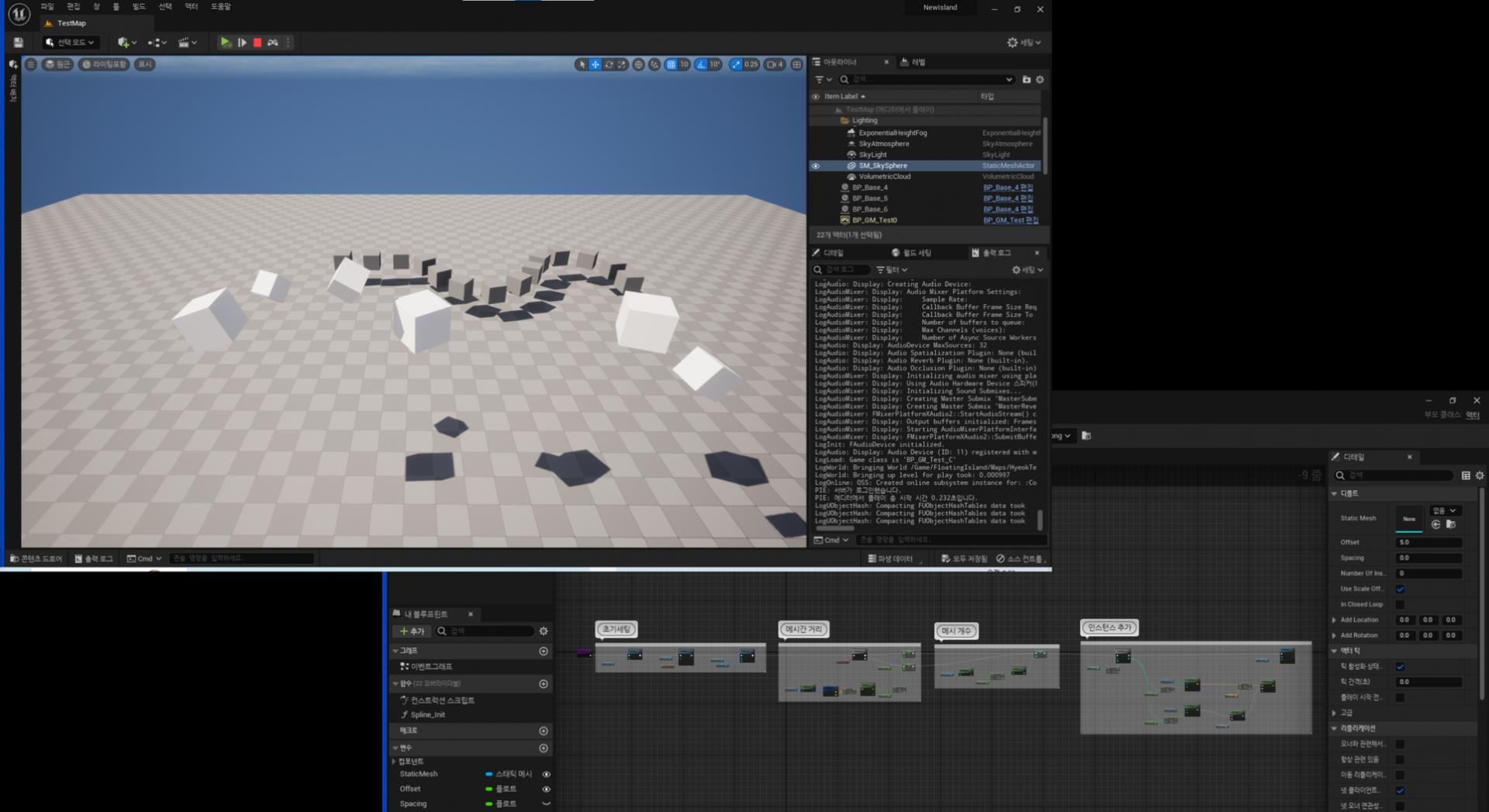Toggle grid snapping in viewport toolbar
The height and width of the screenshot is (812, 1489).
(x=672, y=64)
